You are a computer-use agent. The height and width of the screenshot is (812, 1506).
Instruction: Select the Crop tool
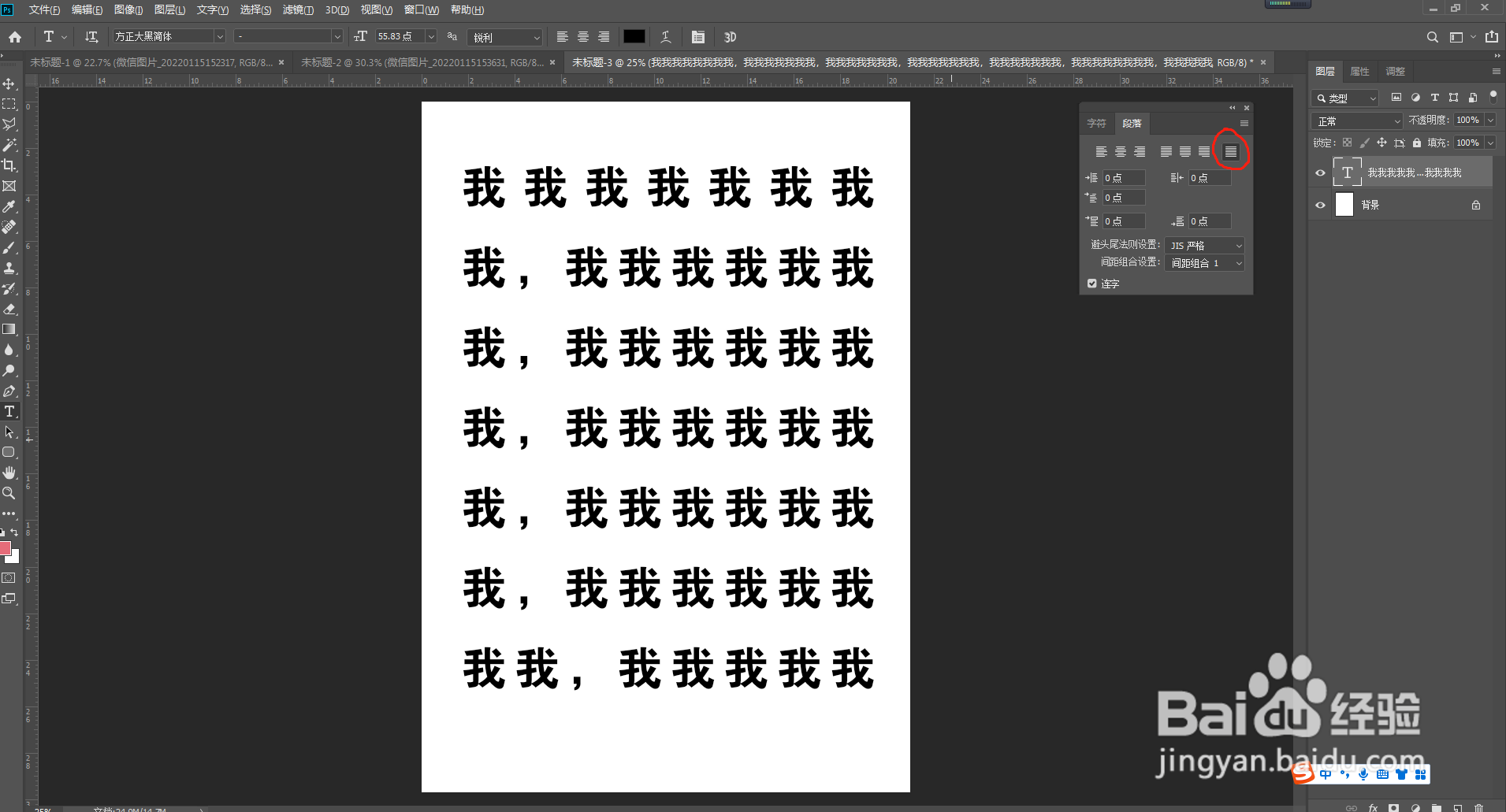9,165
